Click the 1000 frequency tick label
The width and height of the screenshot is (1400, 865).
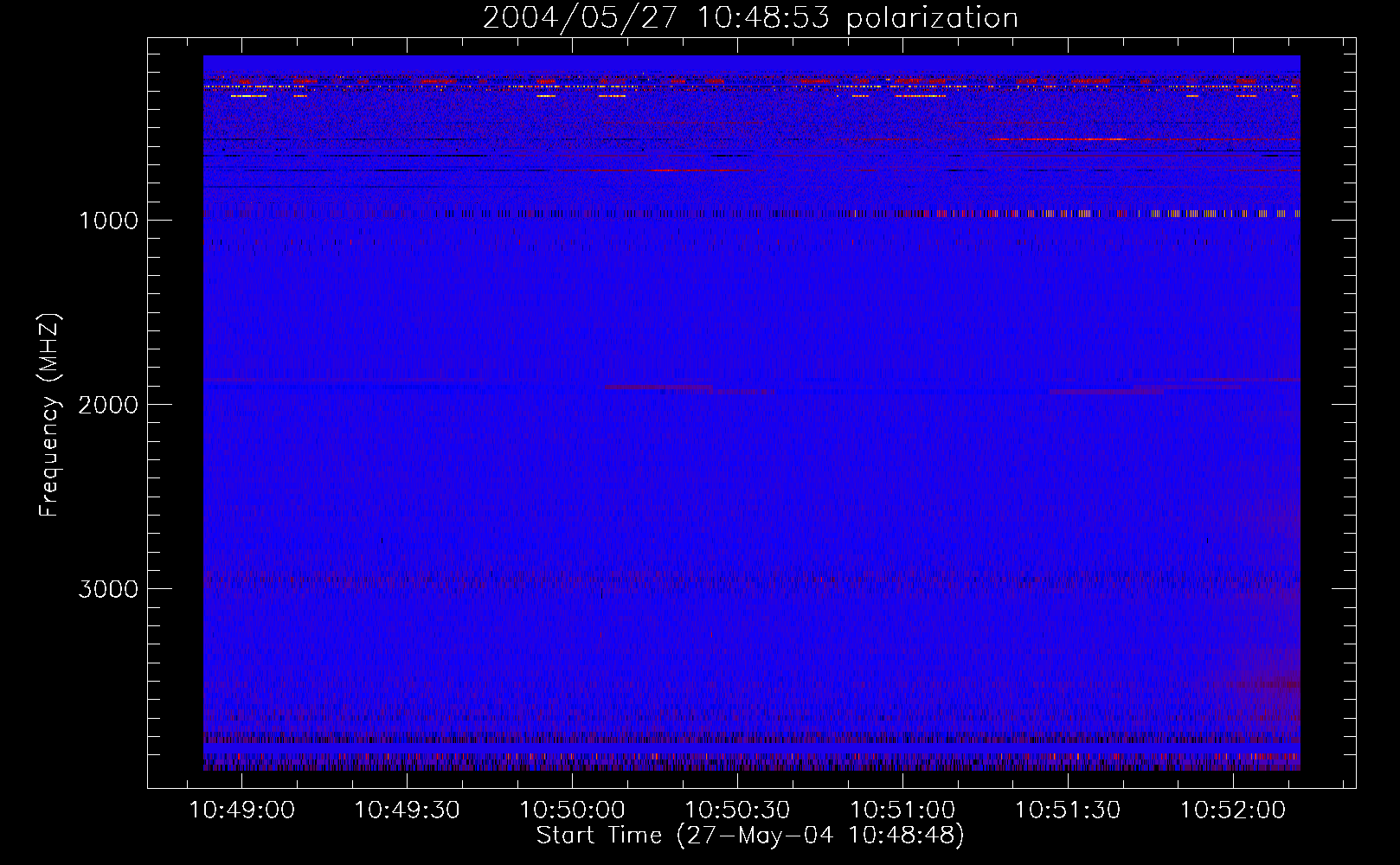[x=108, y=221]
